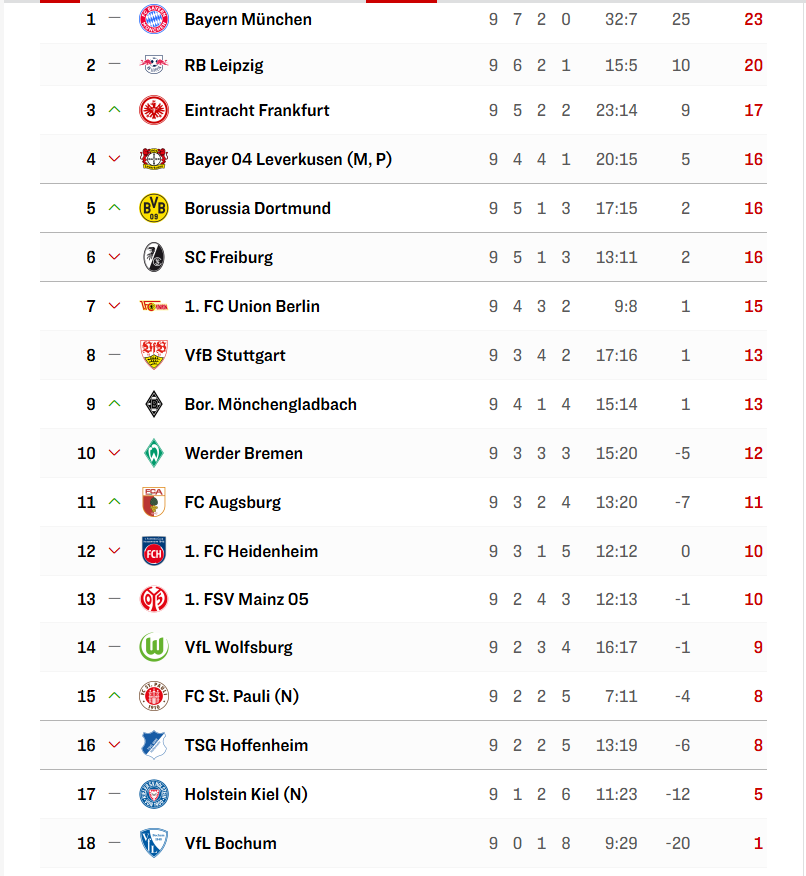806x876 pixels.
Task: Click the VfB Stuttgart crest
Action: click(154, 355)
